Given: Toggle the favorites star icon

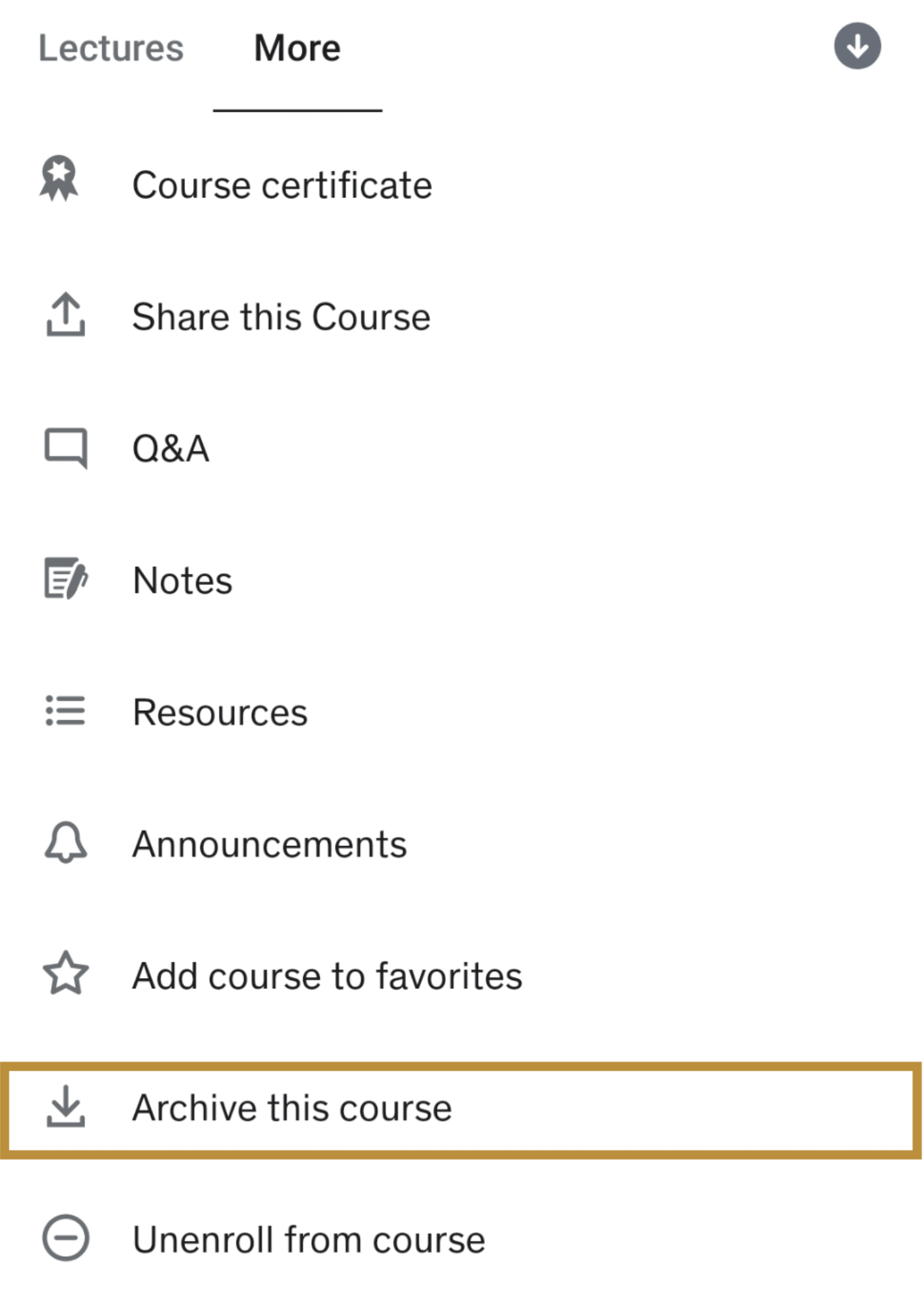Looking at the screenshot, I should (66, 974).
